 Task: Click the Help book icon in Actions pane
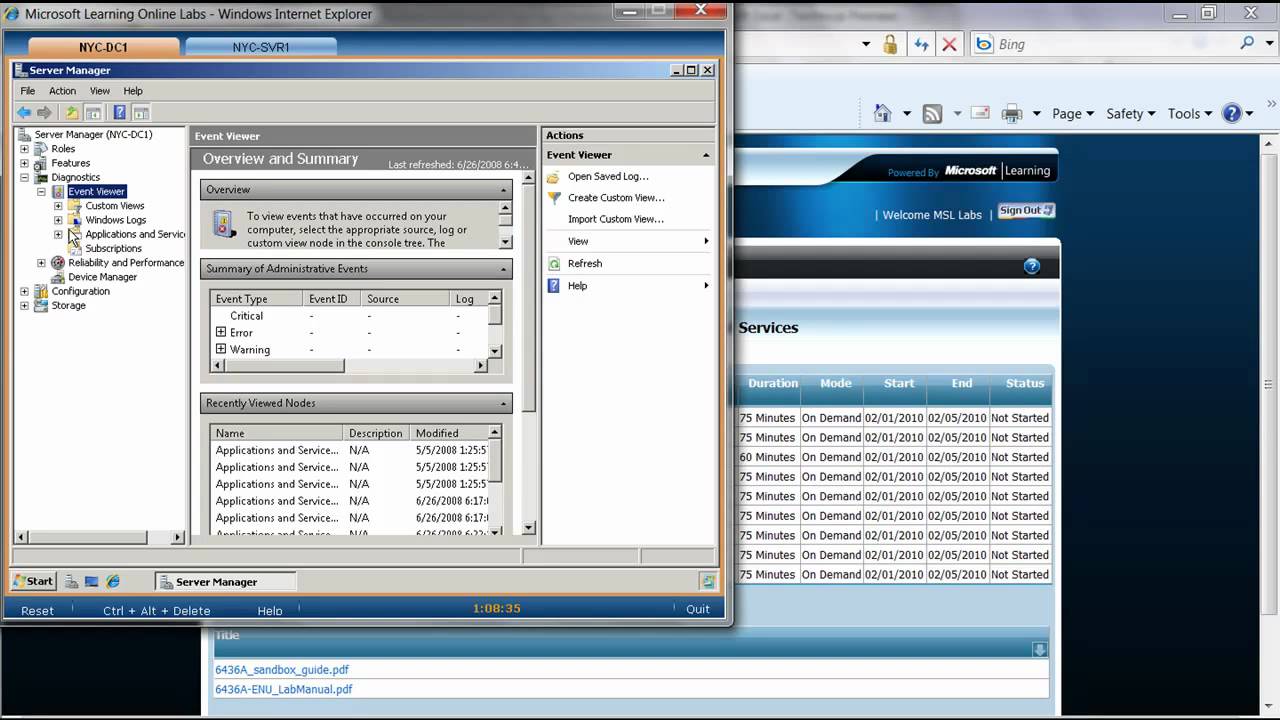point(554,286)
